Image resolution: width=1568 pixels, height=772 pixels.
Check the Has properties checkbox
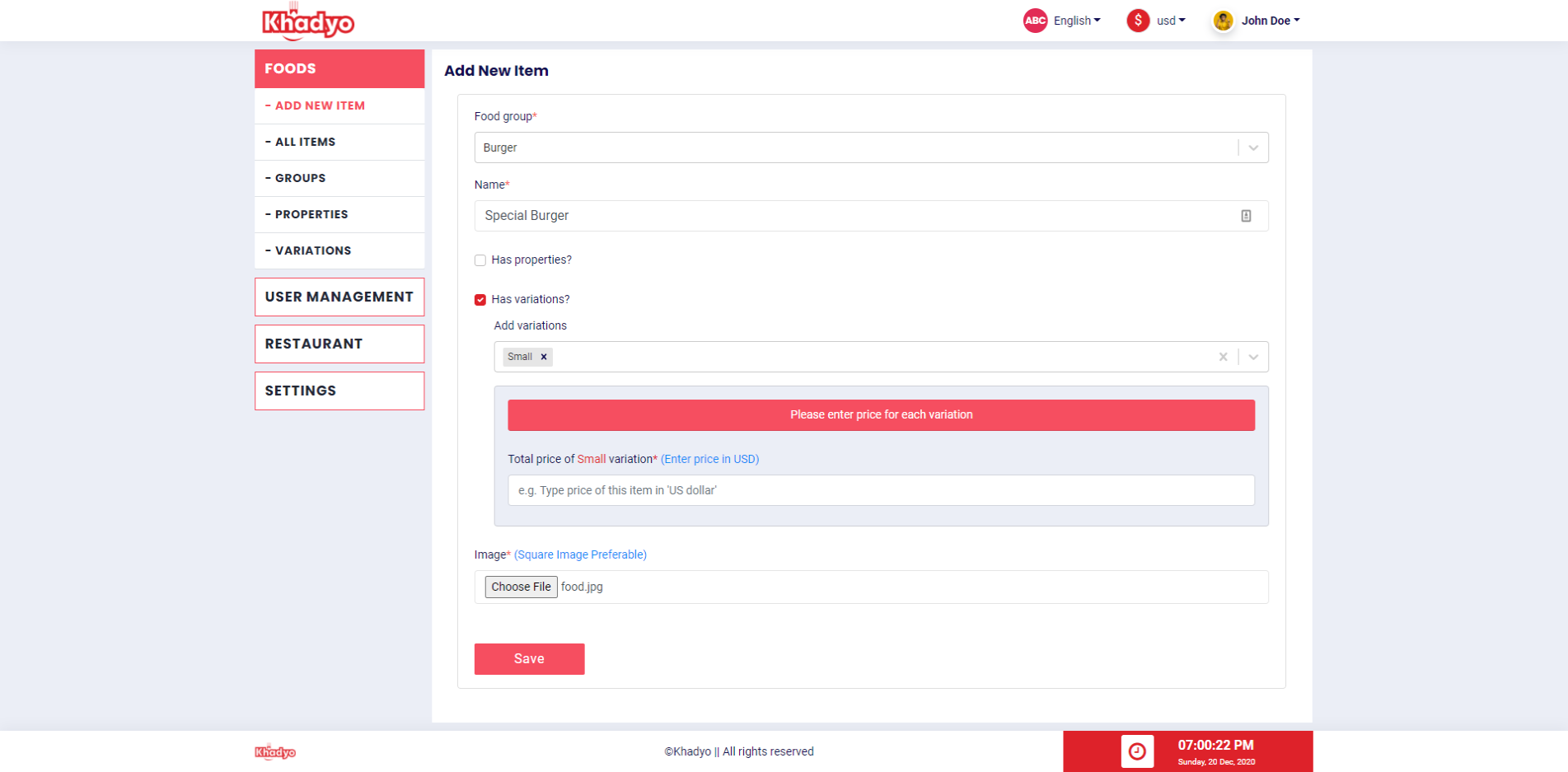click(480, 260)
